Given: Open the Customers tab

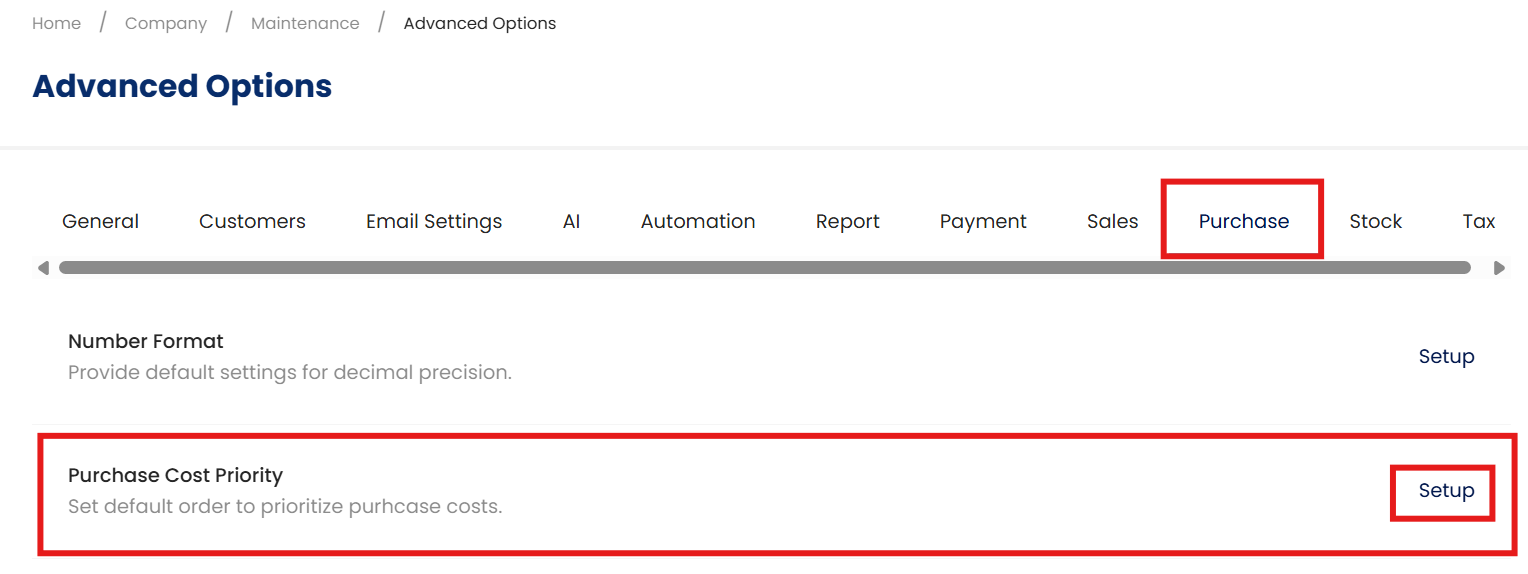Looking at the screenshot, I should point(252,221).
